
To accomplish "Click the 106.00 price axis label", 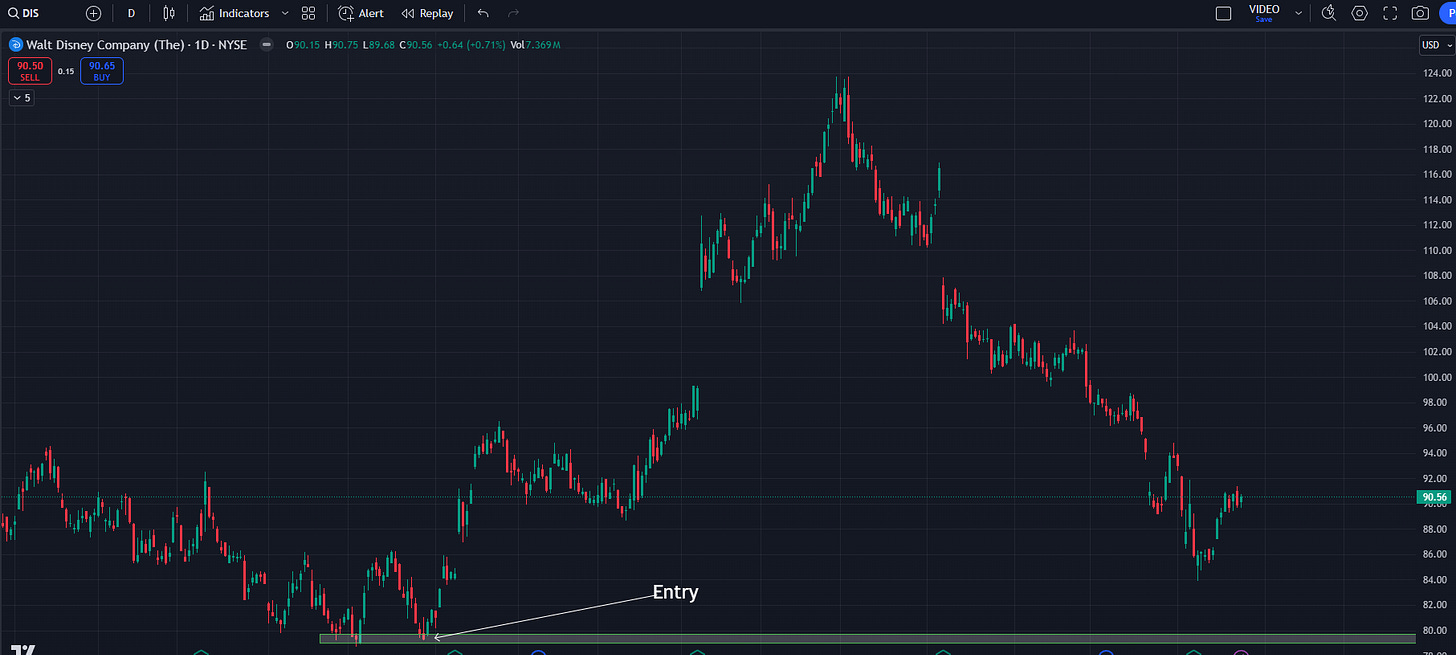I will [x=1437, y=301].
